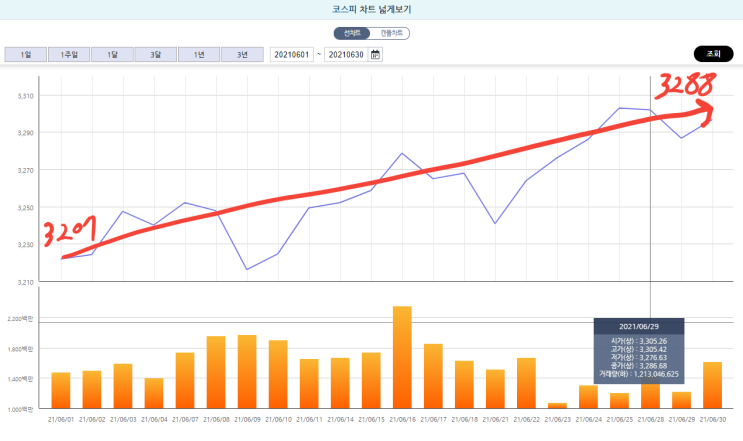This screenshot has width=743, height=441.
Task: Select the 1달 period button
Action: [112, 54]
